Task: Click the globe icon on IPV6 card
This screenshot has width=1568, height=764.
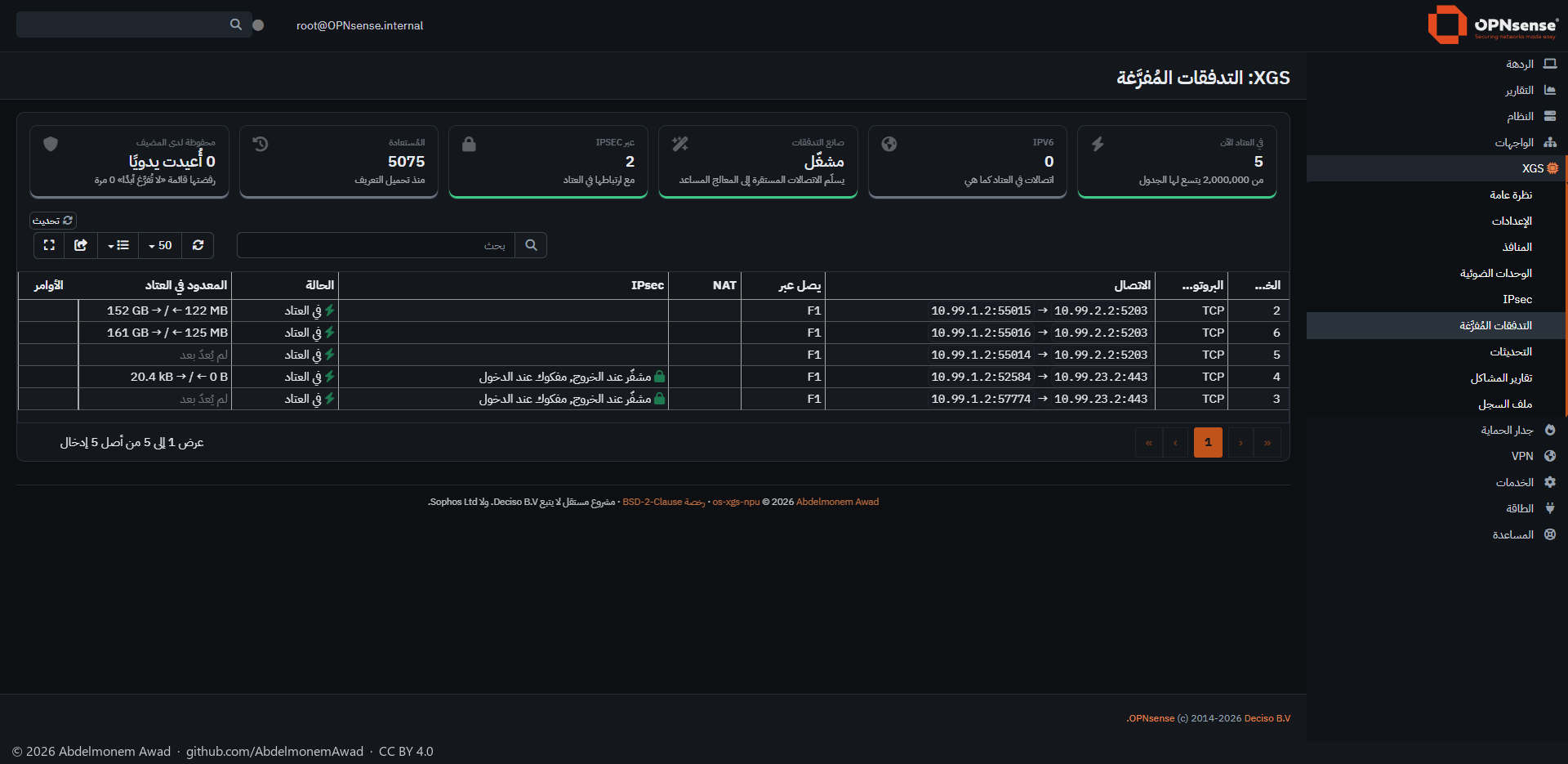Action: tap(889, 144)
